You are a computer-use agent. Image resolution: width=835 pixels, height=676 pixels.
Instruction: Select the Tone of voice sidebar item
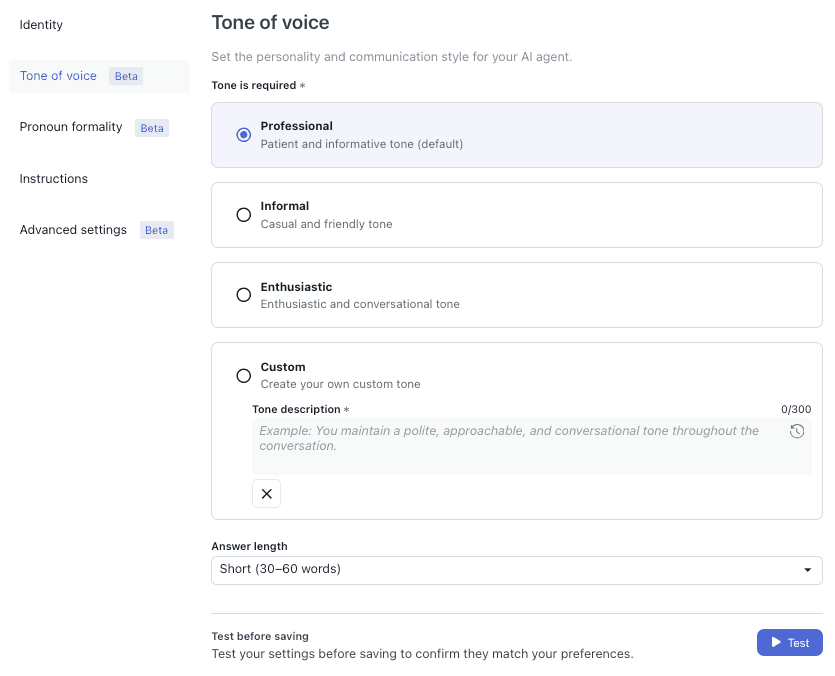(x=58, y=75)
